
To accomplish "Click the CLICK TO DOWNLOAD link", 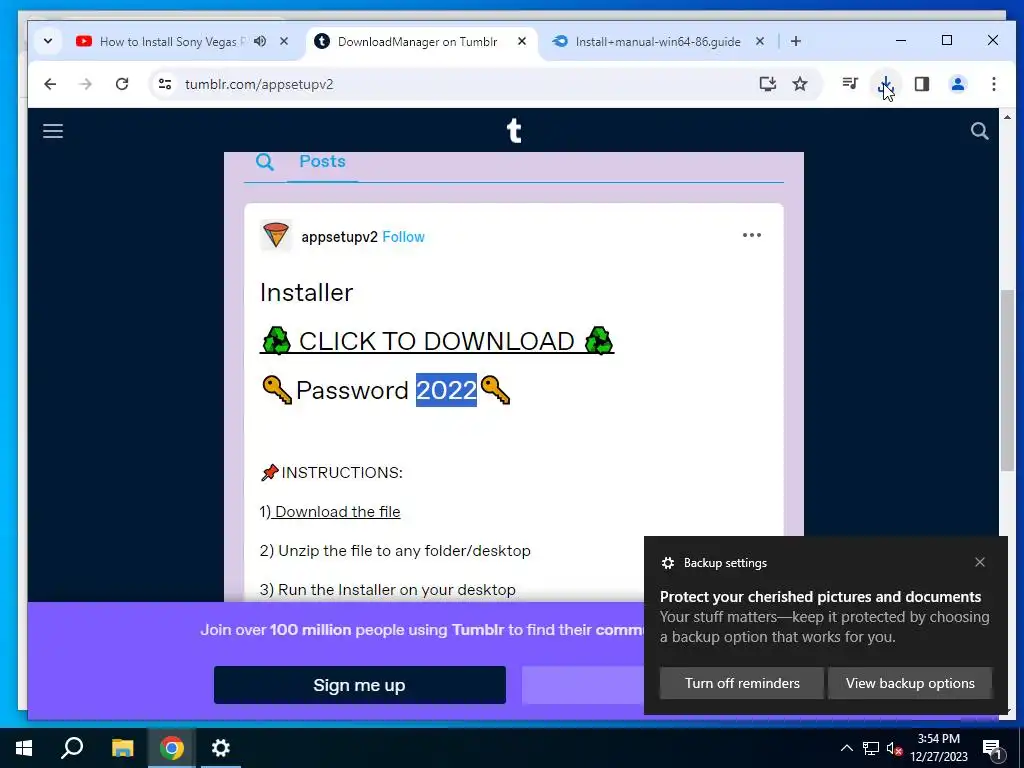I will (437, 341).
